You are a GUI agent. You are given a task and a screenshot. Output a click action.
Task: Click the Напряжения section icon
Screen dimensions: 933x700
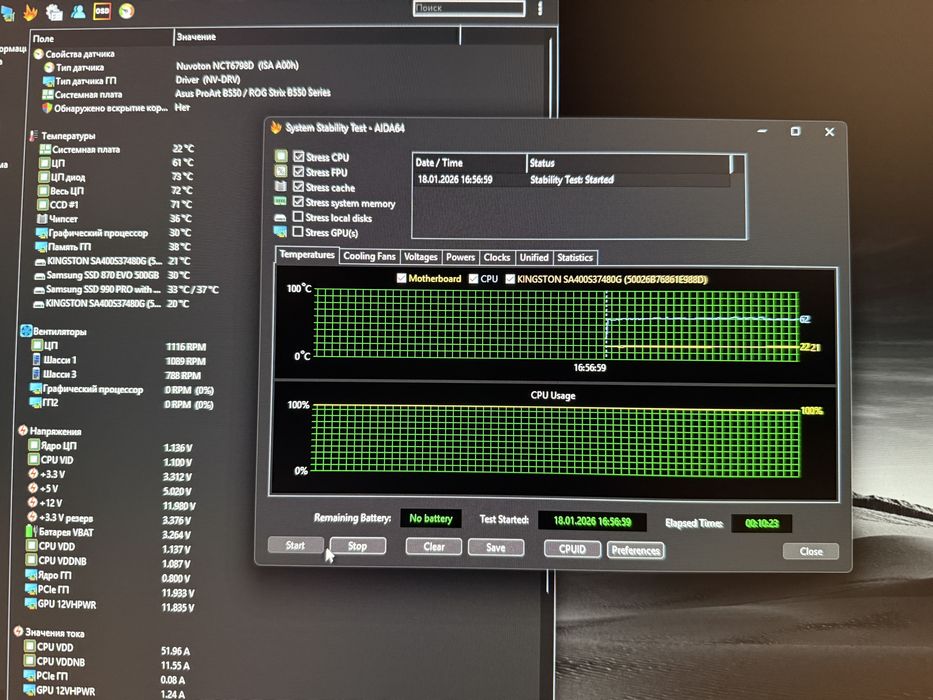(23, 430)
